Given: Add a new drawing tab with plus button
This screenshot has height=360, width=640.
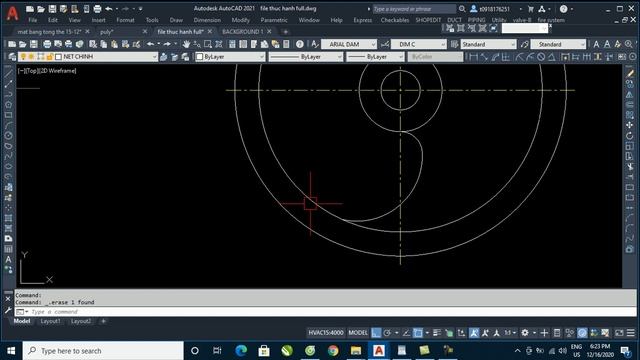Looking at the screenshot, I should pos(285,31).
